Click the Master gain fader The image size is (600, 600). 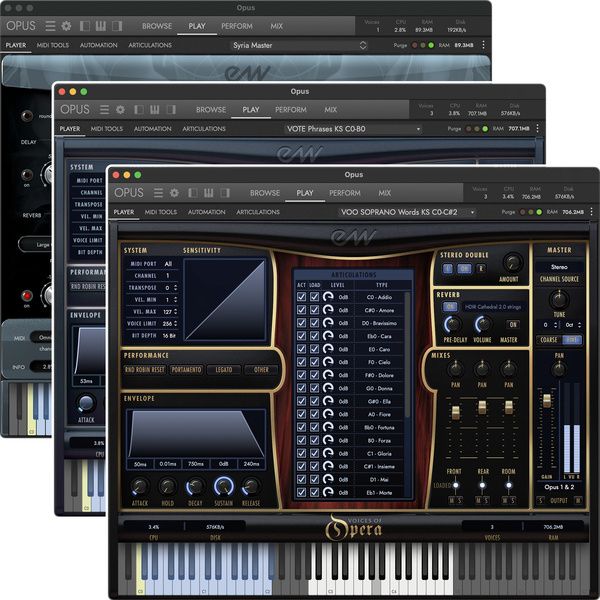[x=547, y=401]
